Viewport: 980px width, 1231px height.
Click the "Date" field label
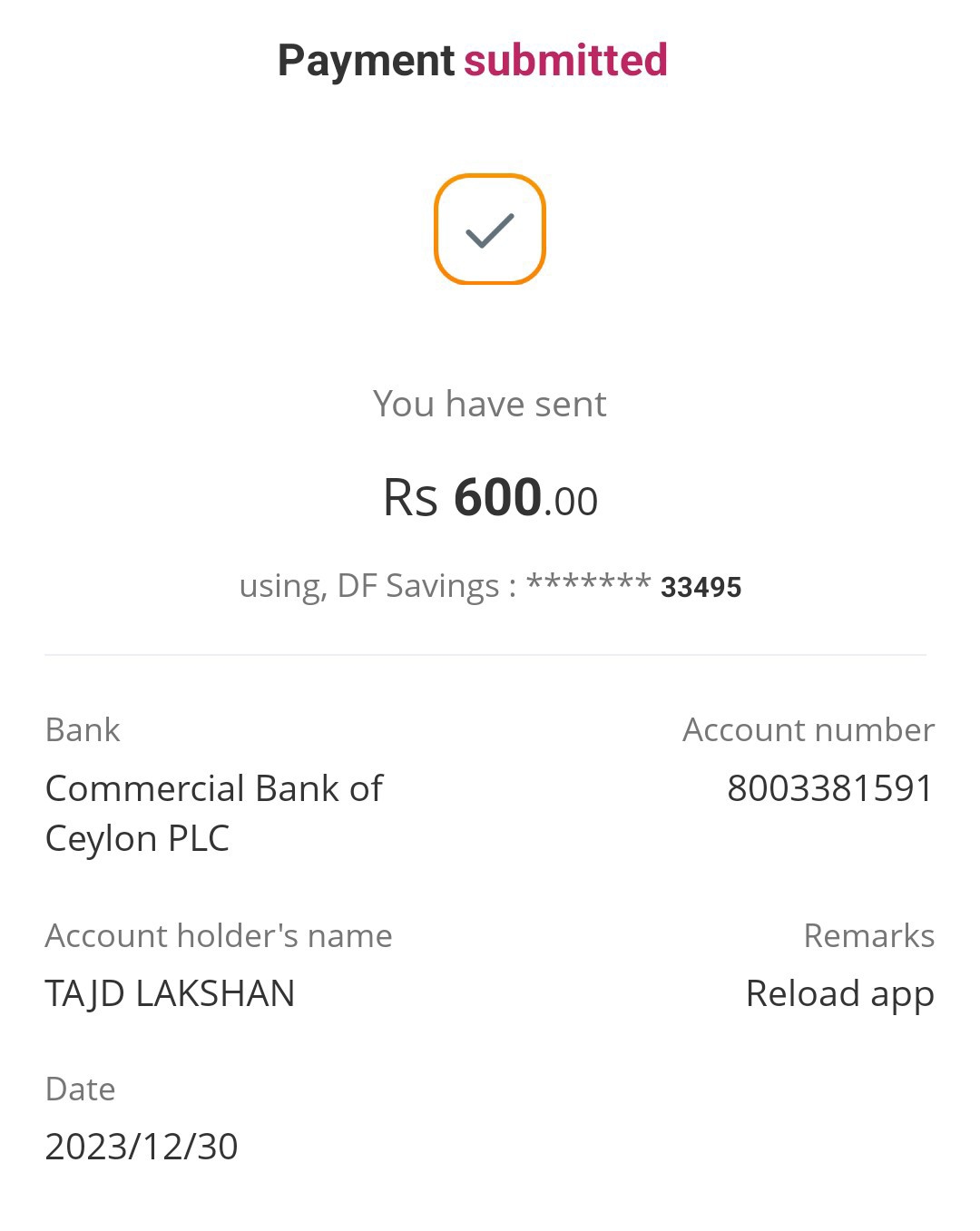coord(80,1089)
